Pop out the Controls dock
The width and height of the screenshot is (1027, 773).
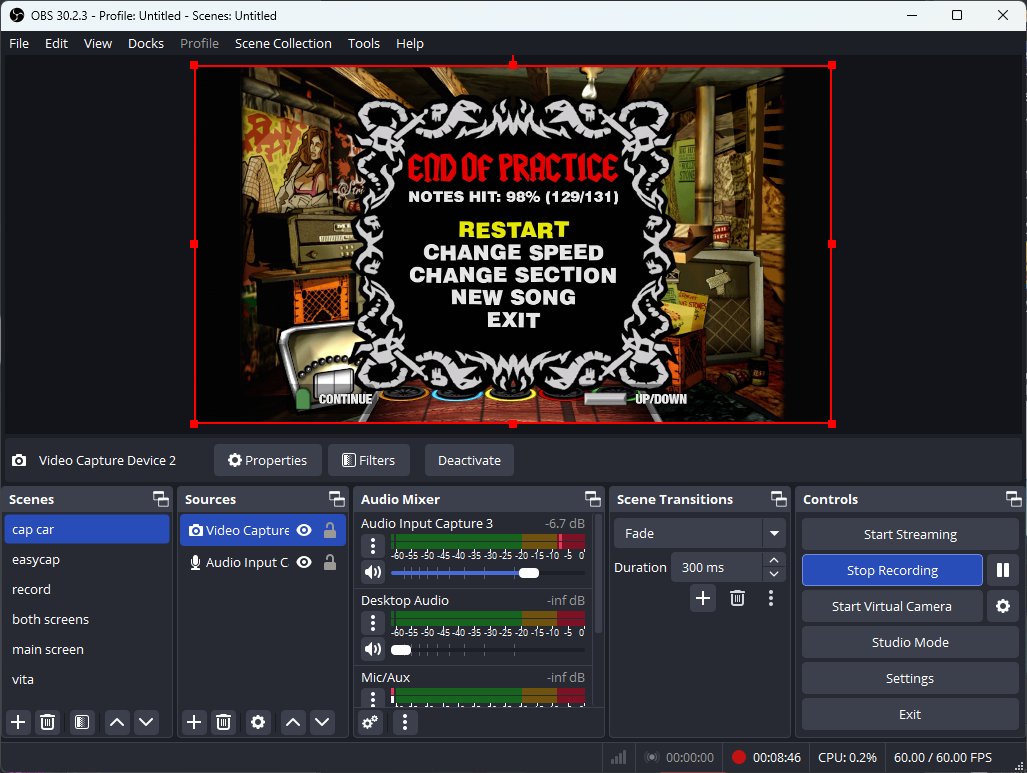click(x=1013, y=499)
